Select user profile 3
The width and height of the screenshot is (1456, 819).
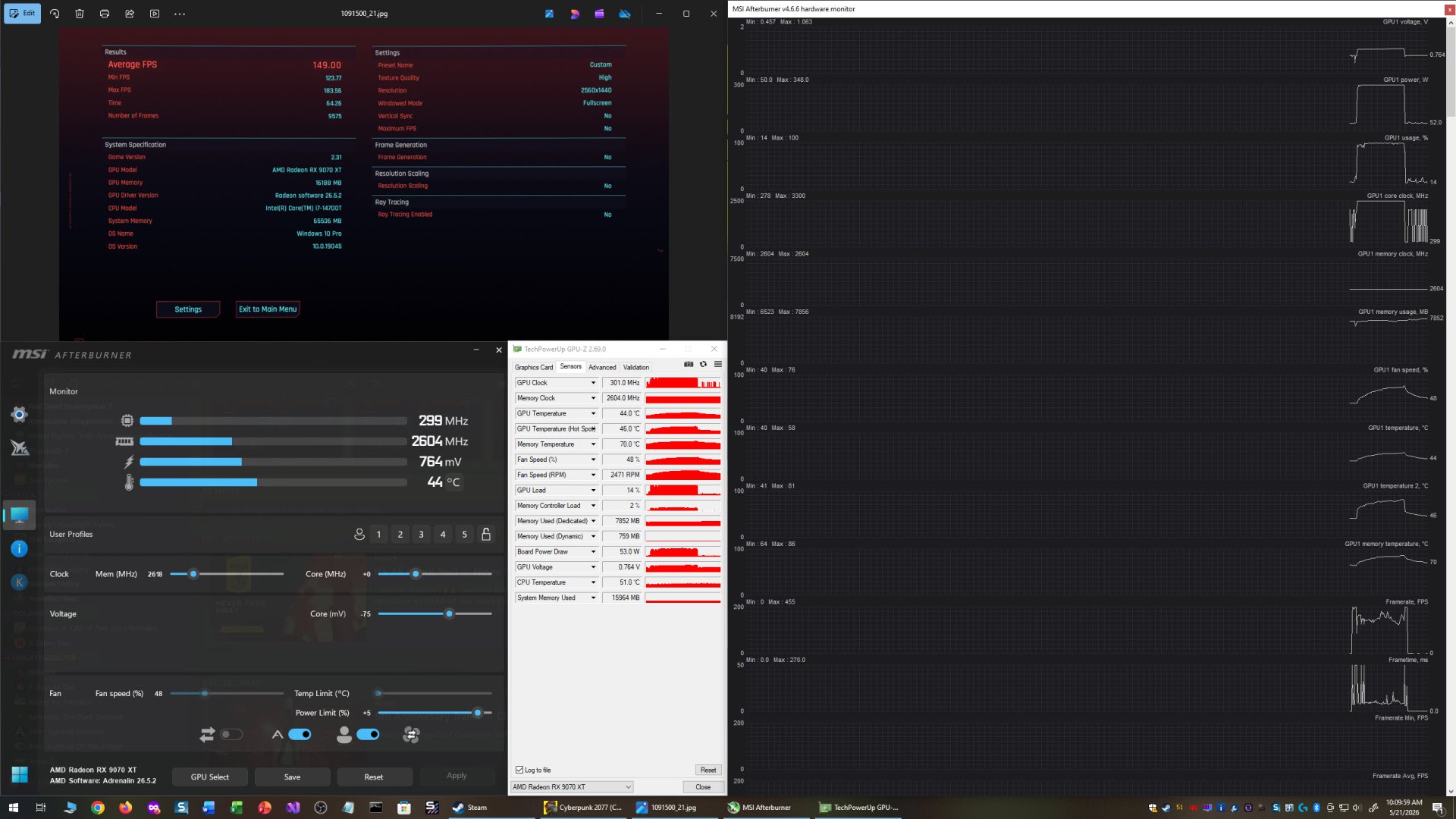coord(422,534)
